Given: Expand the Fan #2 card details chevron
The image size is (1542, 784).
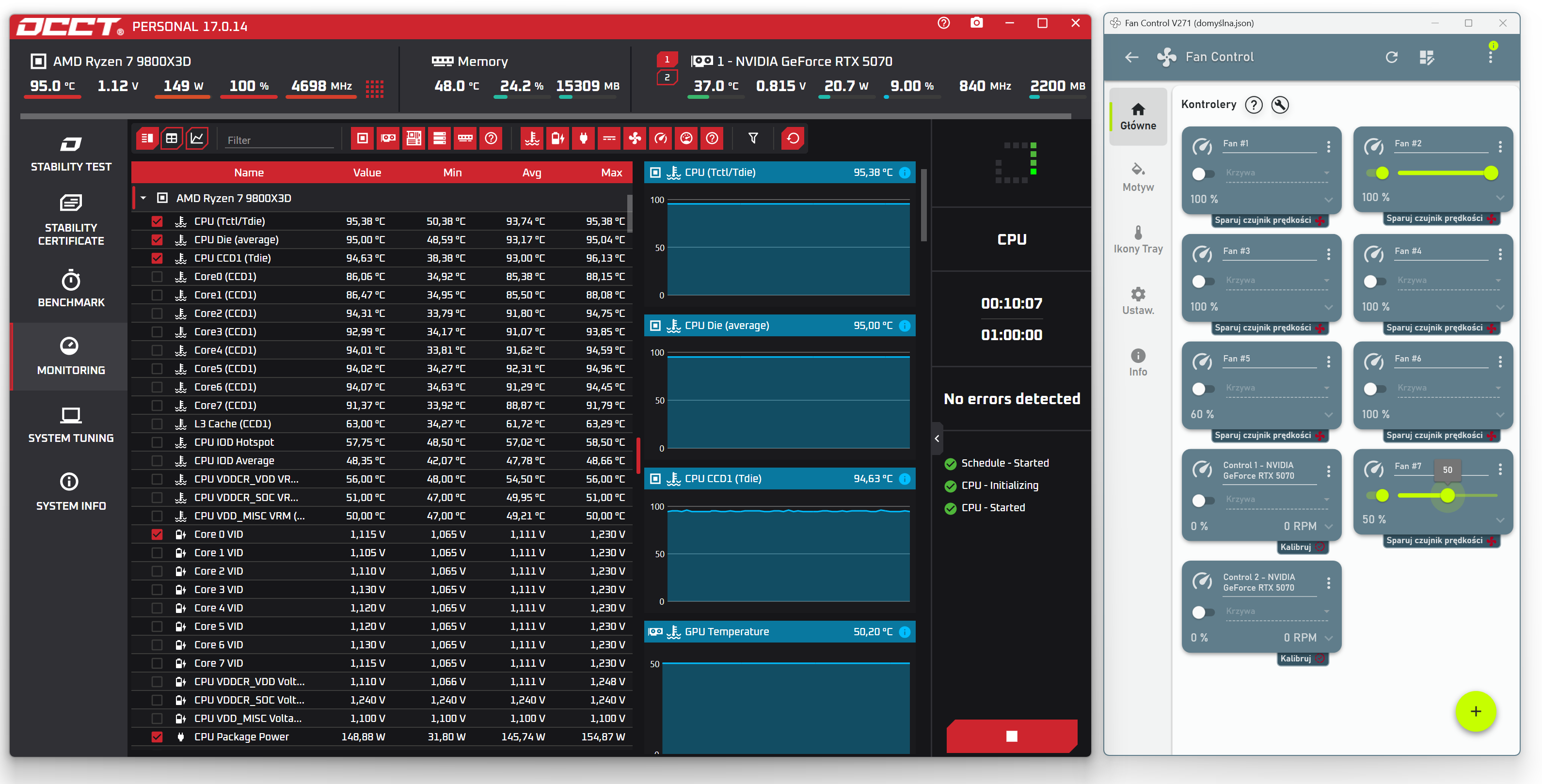Looking at the screenshot, I should (x=1499, y=198).
